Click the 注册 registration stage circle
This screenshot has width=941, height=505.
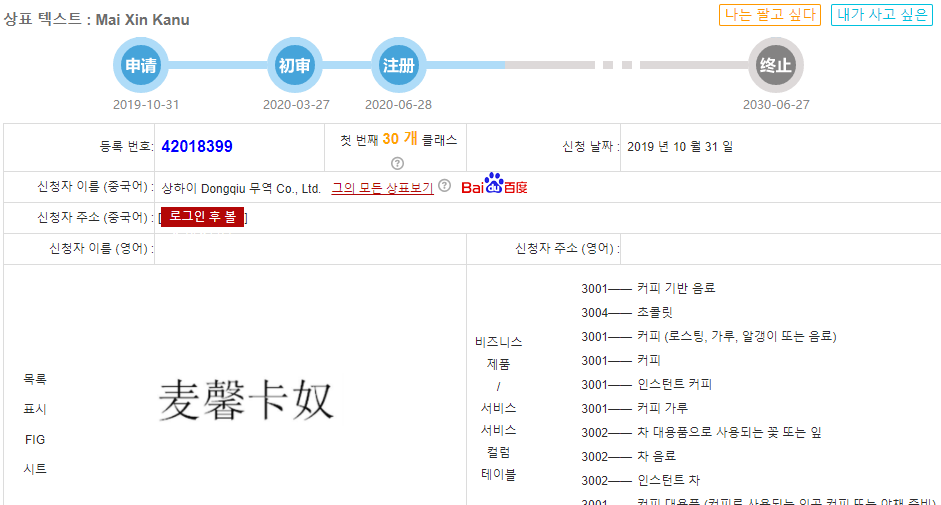(x=398, y=65)
